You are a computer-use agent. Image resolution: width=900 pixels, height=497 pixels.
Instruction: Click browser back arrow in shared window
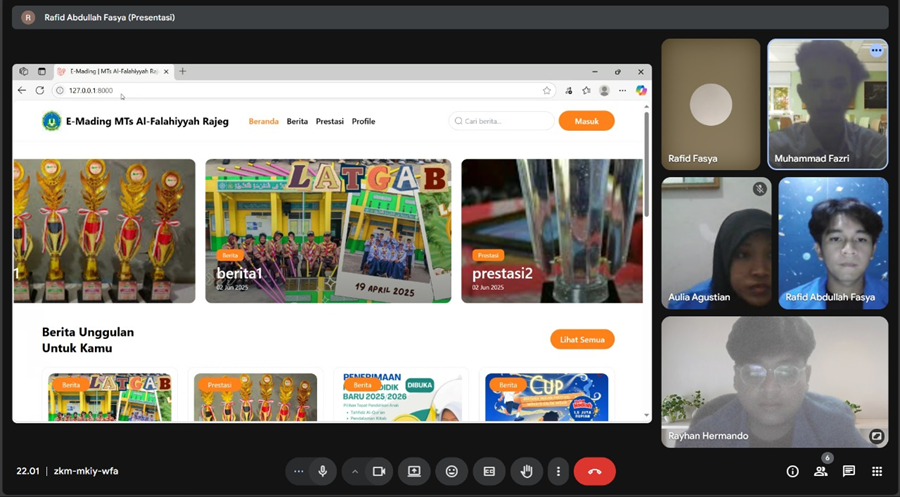pos(22,90)
